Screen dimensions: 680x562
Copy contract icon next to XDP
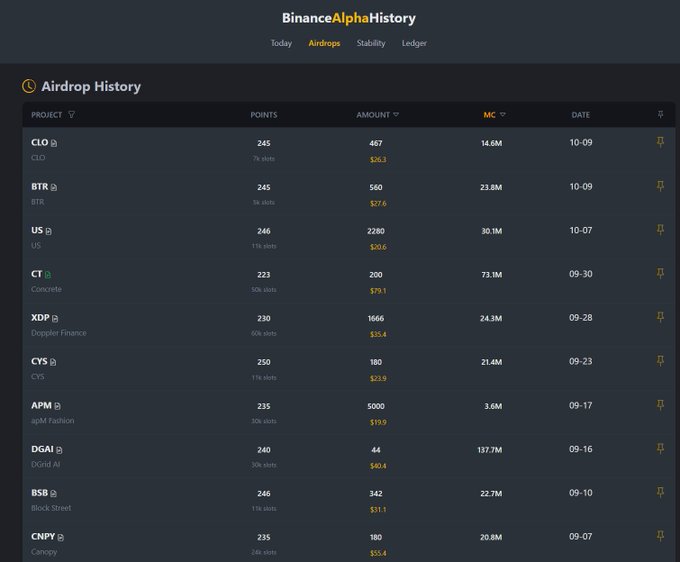pos(55,318)
